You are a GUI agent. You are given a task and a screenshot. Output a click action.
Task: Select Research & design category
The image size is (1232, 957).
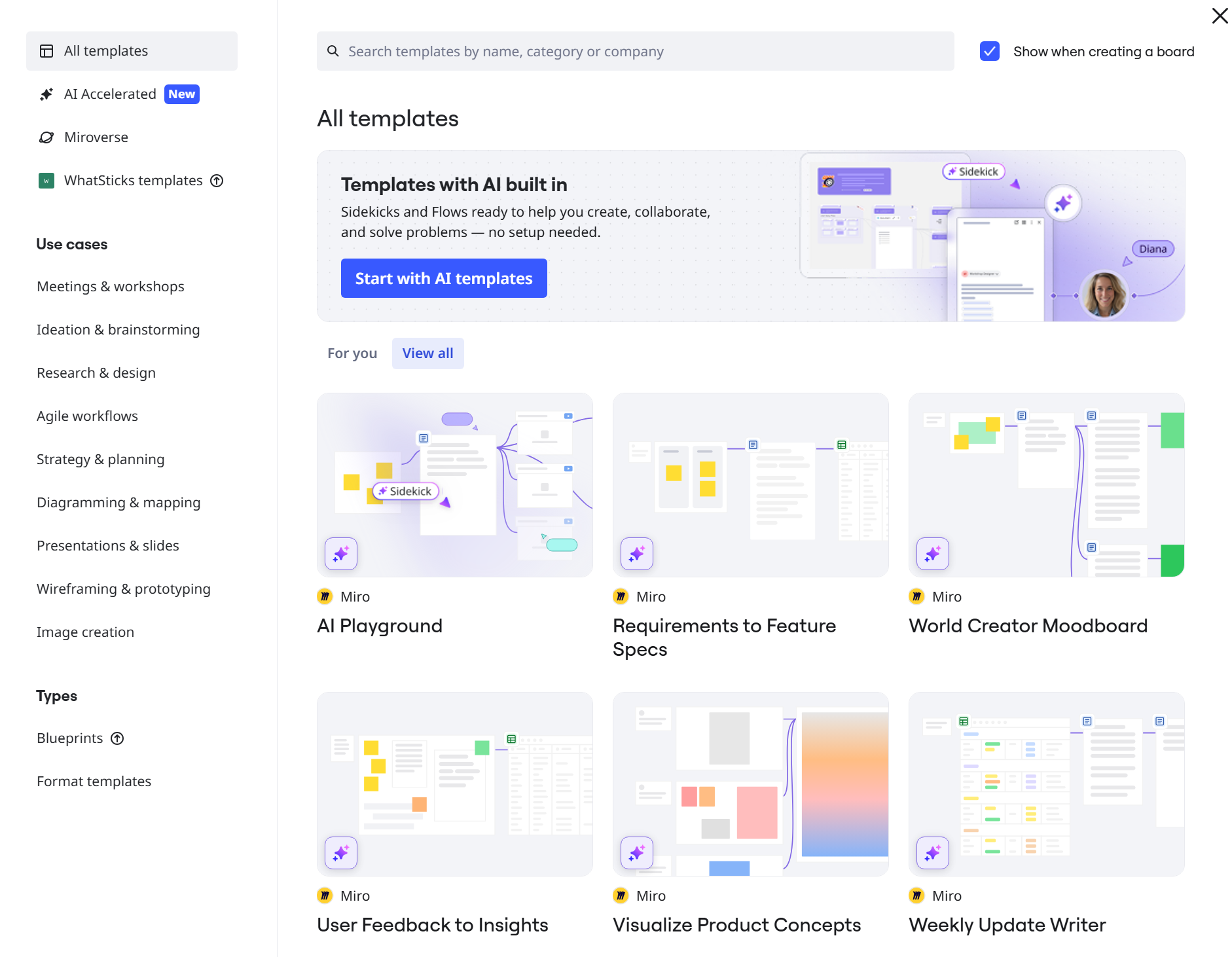[96, 373]
